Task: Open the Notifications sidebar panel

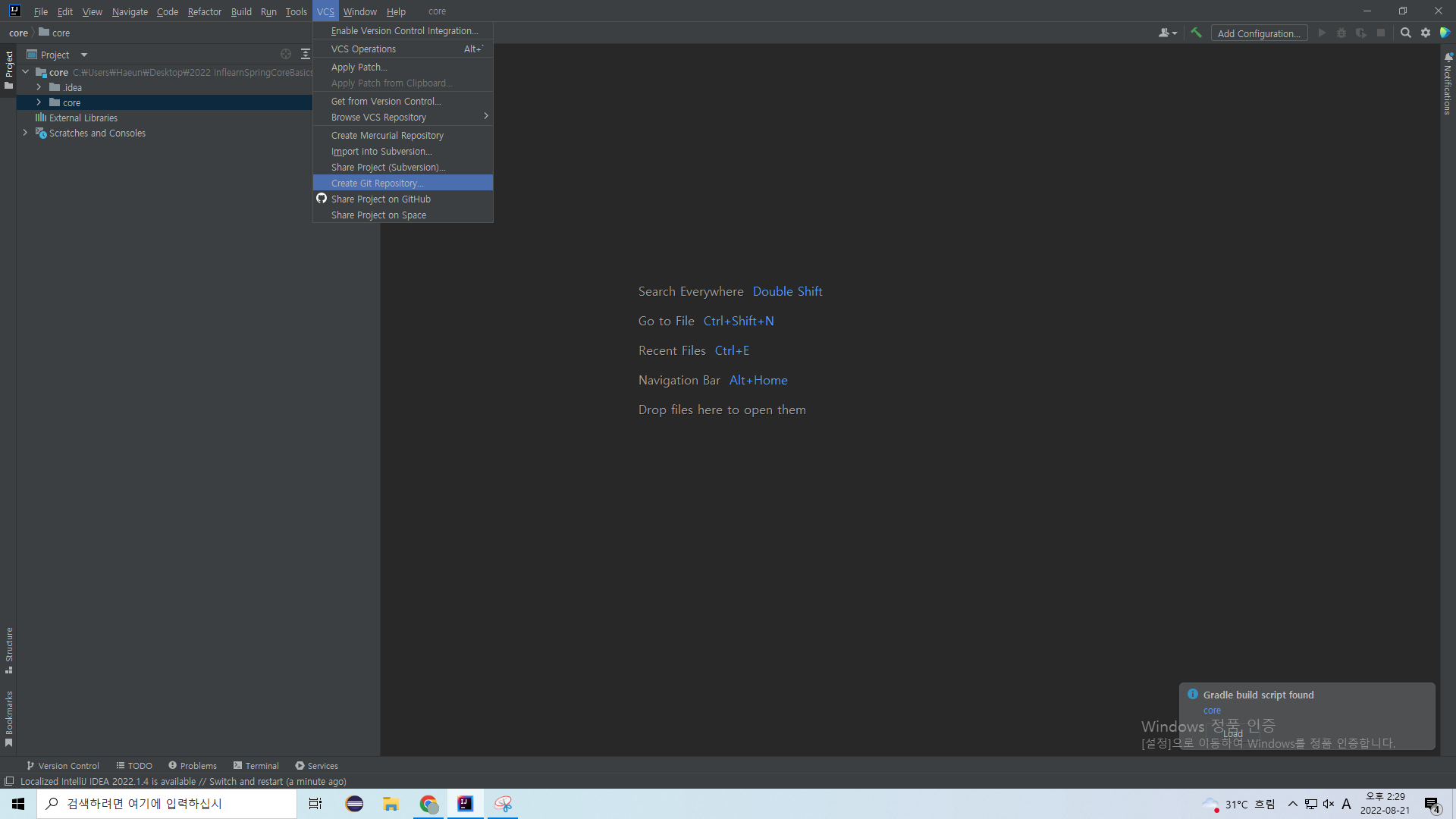Action: pyautogui.click(x=1448, y=83)
